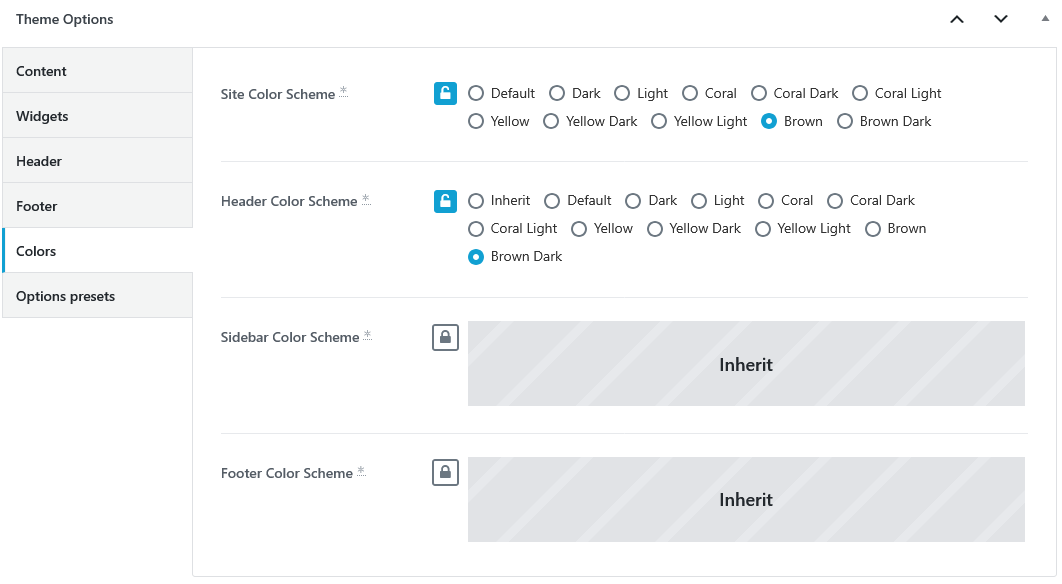1062x584 pixels.
Task: Click asterisk icon beside Site Color Scheme
Action: tap(343, 91)
